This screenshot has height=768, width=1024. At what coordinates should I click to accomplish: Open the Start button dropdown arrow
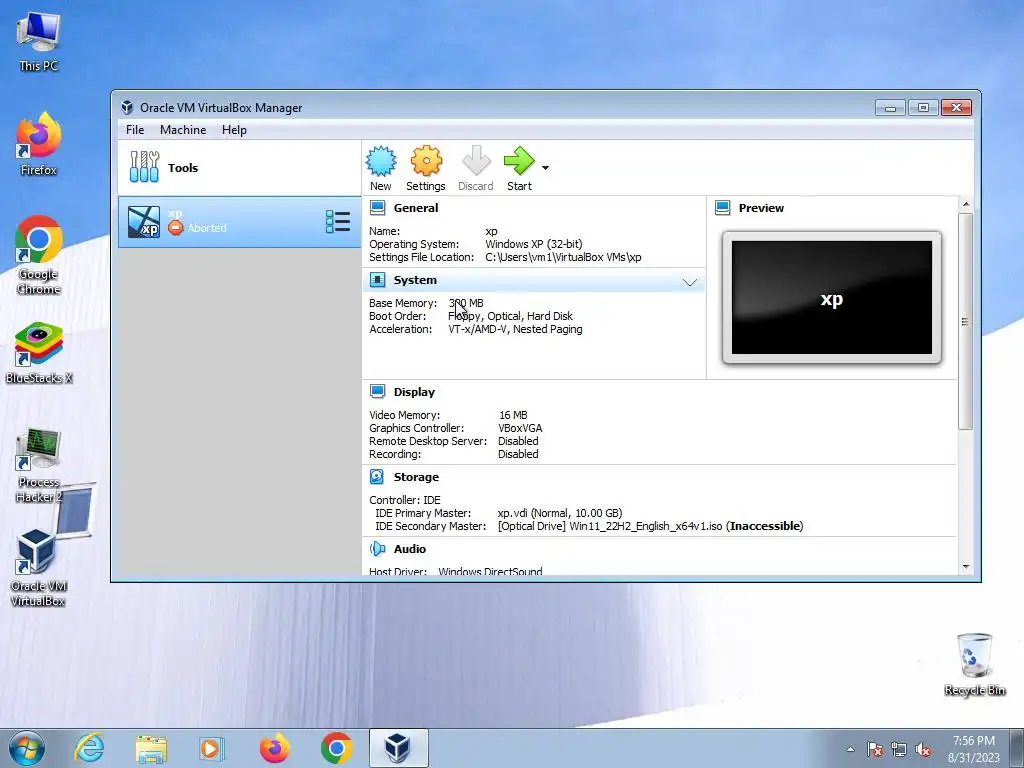545,168
